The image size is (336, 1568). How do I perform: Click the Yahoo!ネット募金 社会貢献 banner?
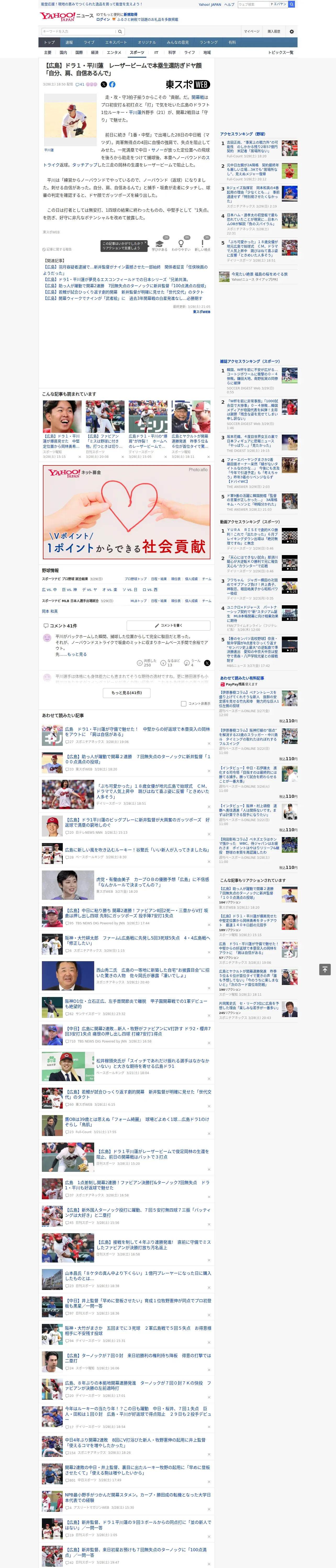coord(127,512)
